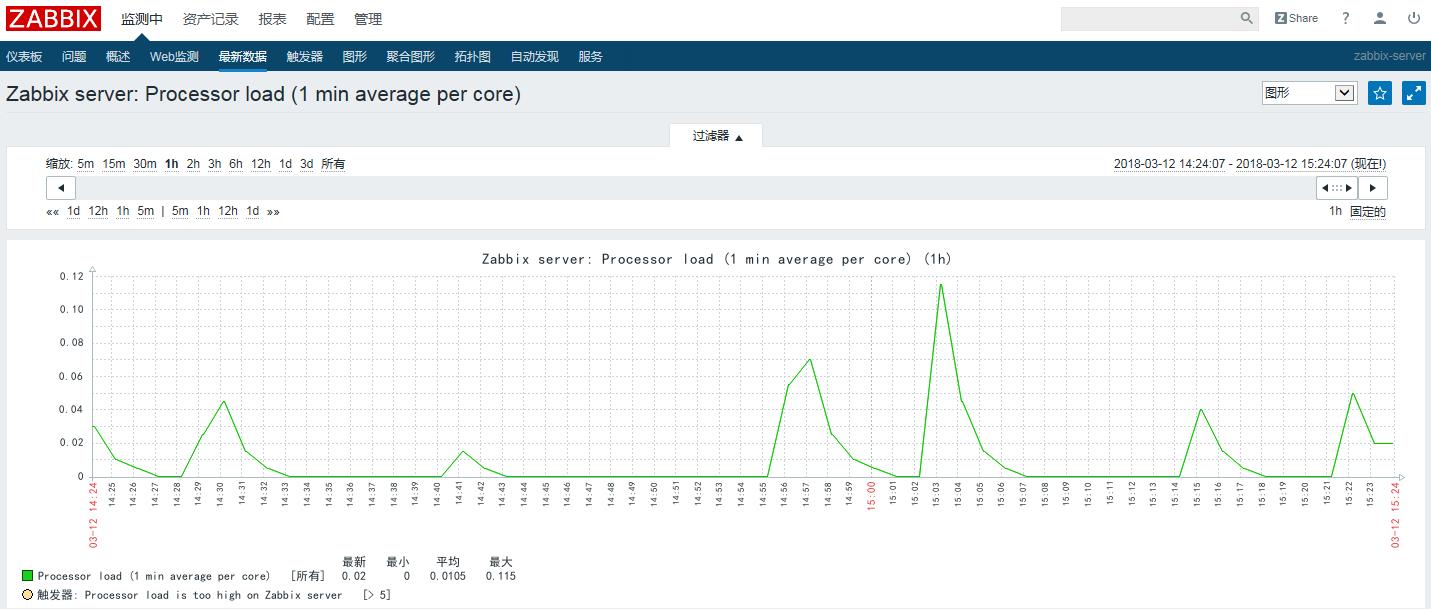Click the graph page title
1431x609 pixels.
264,94
